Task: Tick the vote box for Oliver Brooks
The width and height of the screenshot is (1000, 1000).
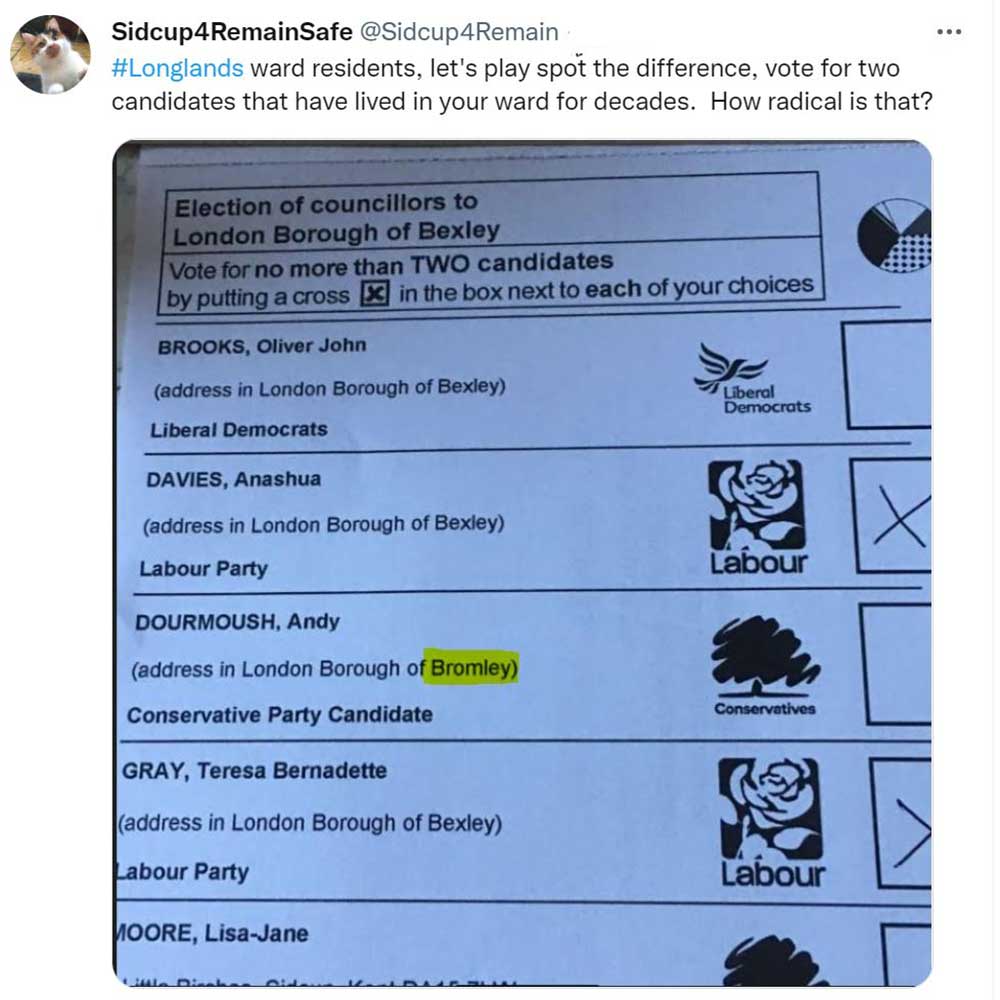Action: click(x=886, y=374)
